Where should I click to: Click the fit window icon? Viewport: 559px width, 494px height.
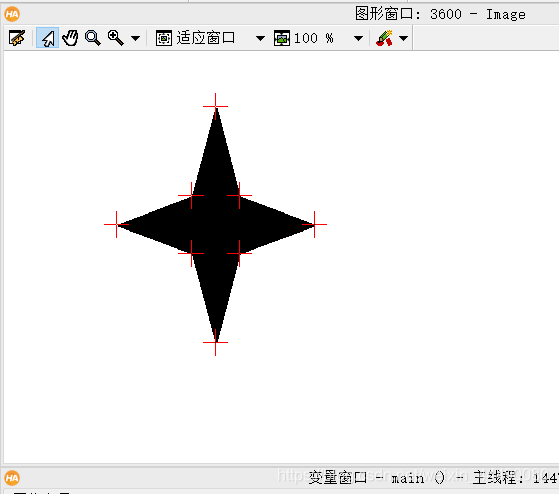click(164, 38)
